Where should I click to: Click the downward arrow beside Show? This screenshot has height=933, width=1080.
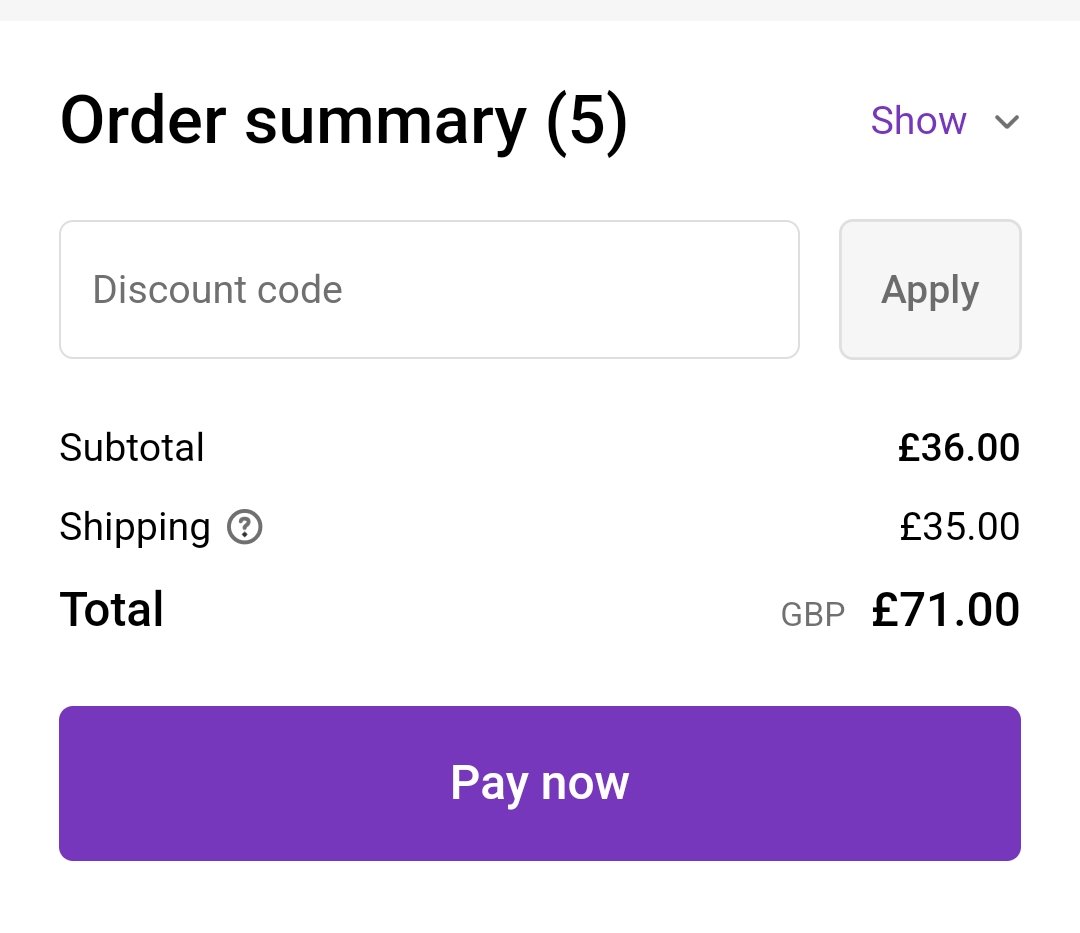(x=1006, y=122)
